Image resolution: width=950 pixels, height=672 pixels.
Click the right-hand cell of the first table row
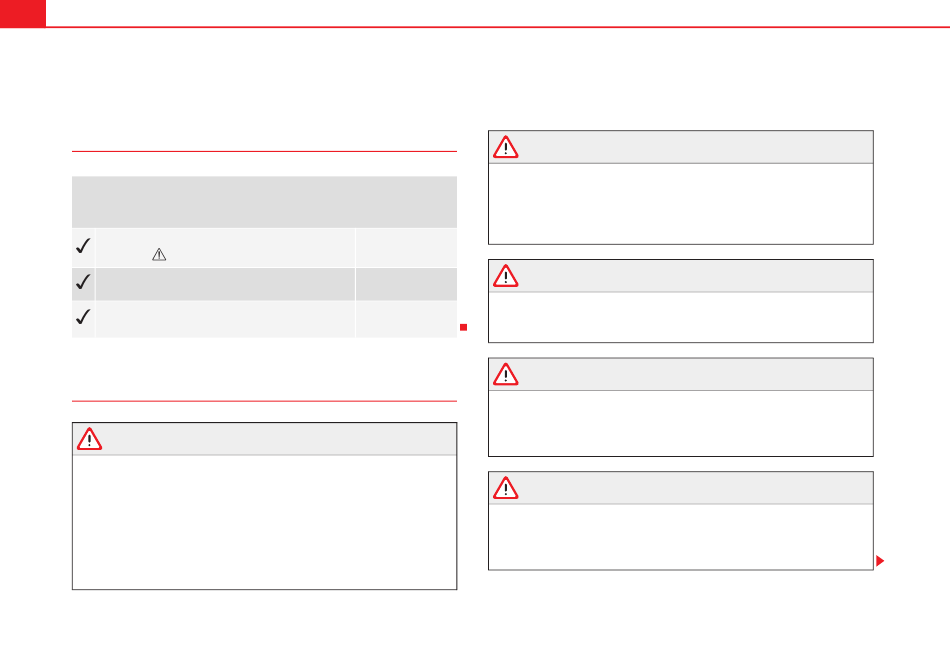pyautogui.click(x=405, y=246)
